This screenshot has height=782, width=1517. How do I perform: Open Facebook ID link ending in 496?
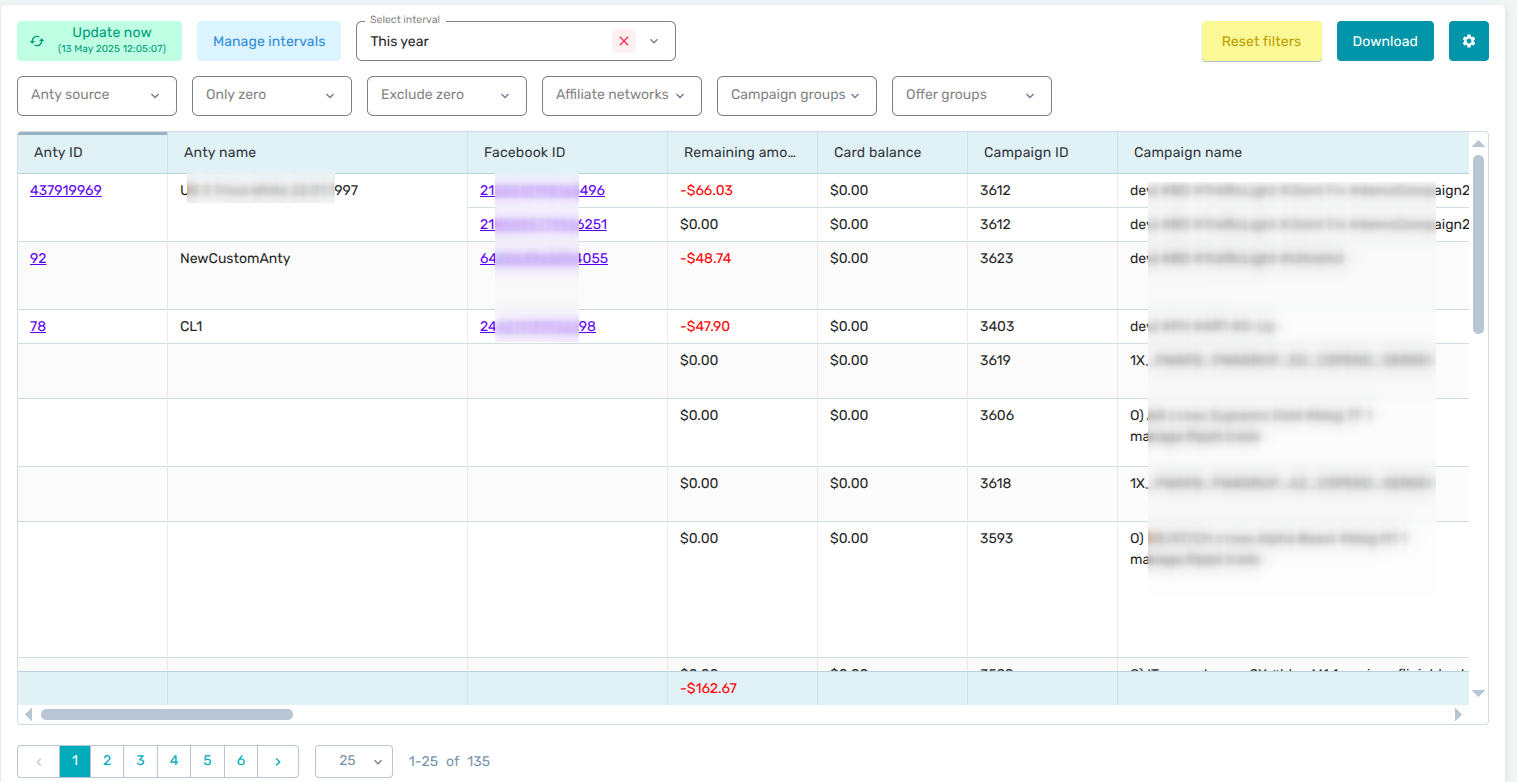tap(542, 190)
